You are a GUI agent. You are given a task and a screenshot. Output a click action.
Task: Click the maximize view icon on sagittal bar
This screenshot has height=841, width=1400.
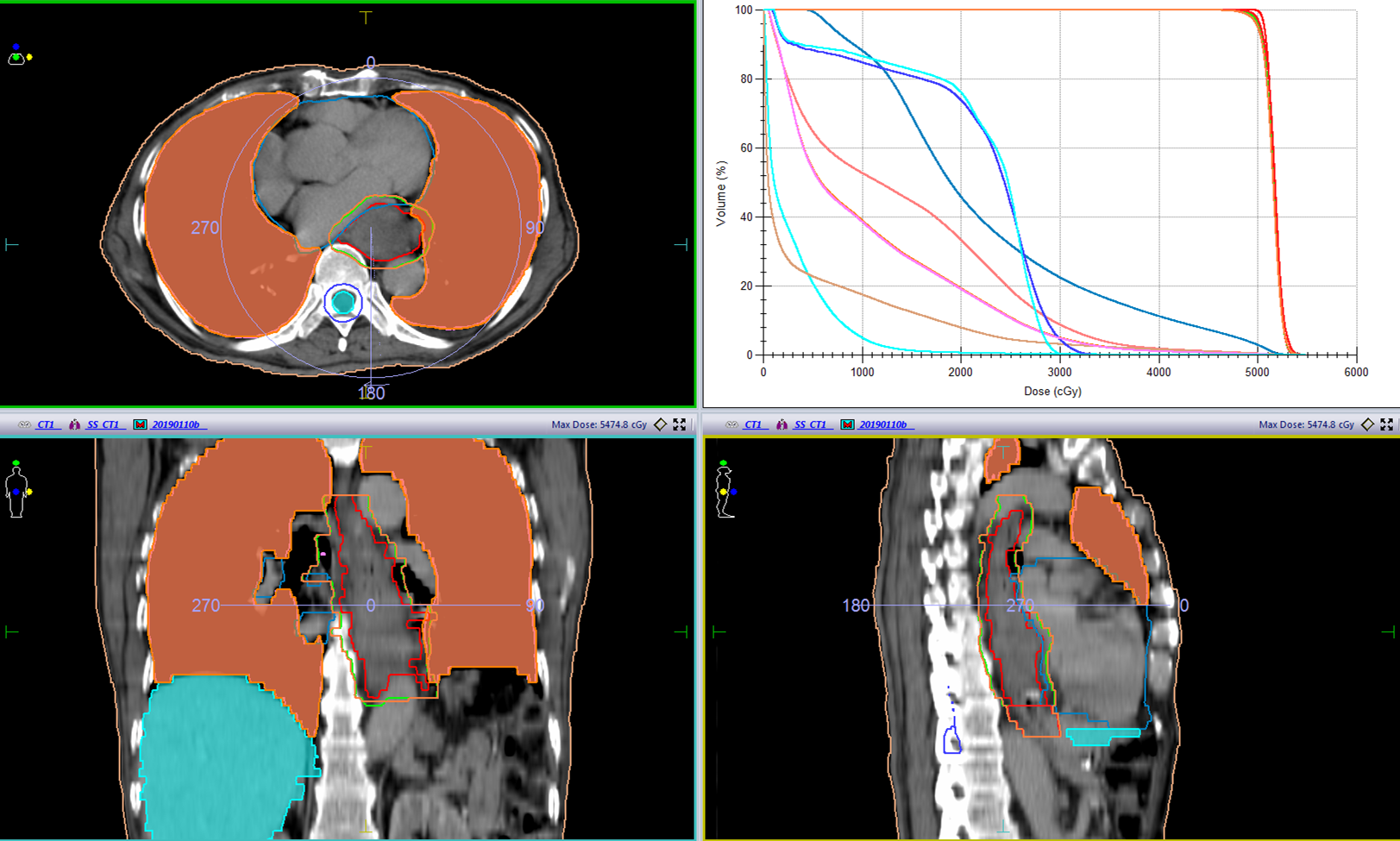[x=1386, y=424]
